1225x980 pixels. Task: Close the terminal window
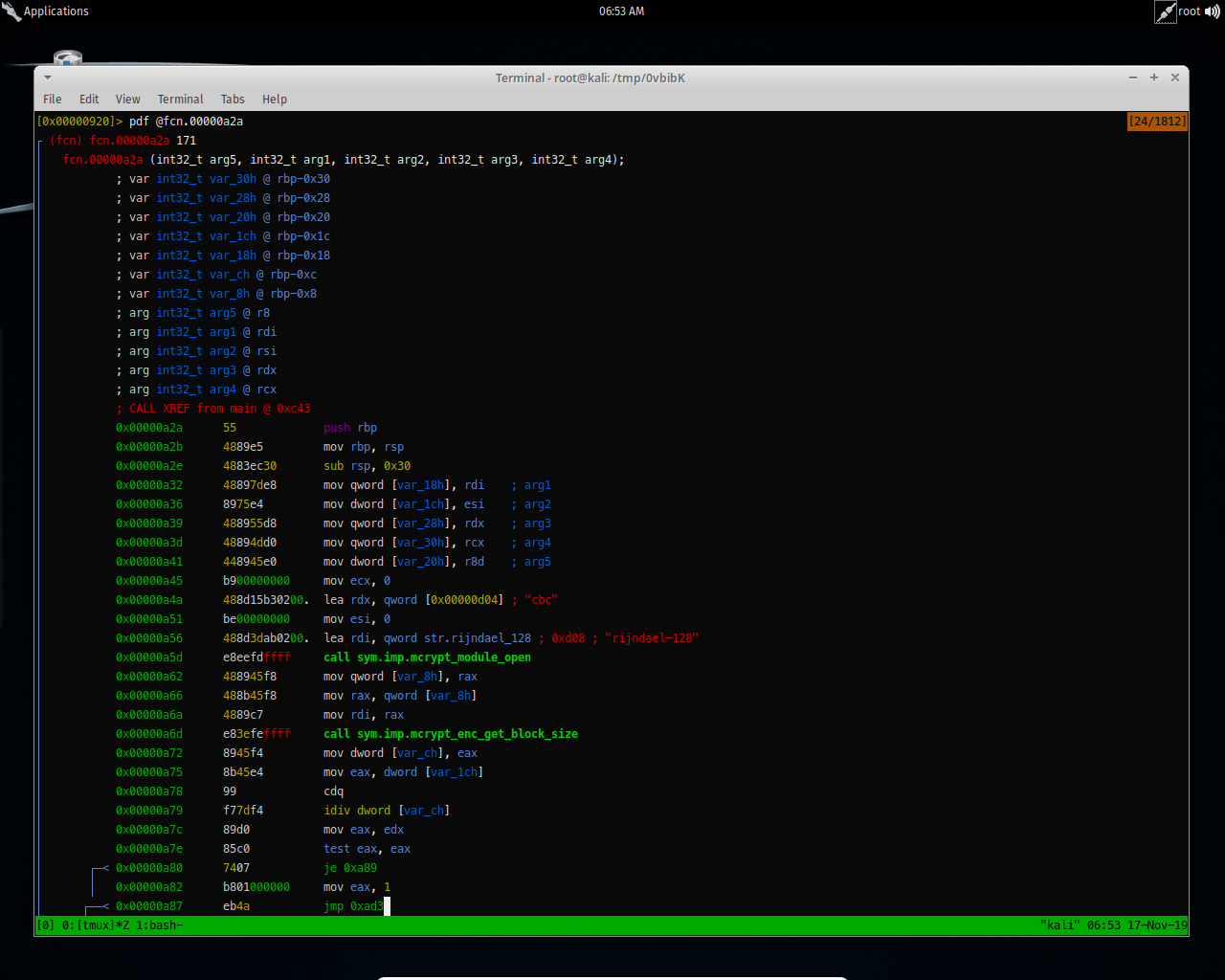point(1175,78)
